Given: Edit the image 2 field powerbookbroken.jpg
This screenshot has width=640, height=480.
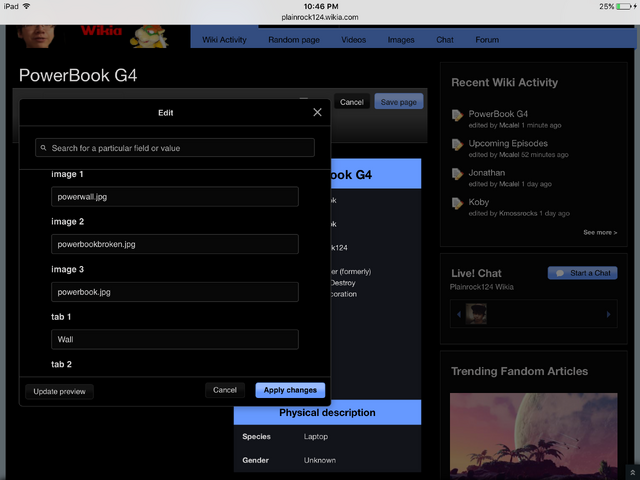Looking at the screenshot, I should 175,244.
